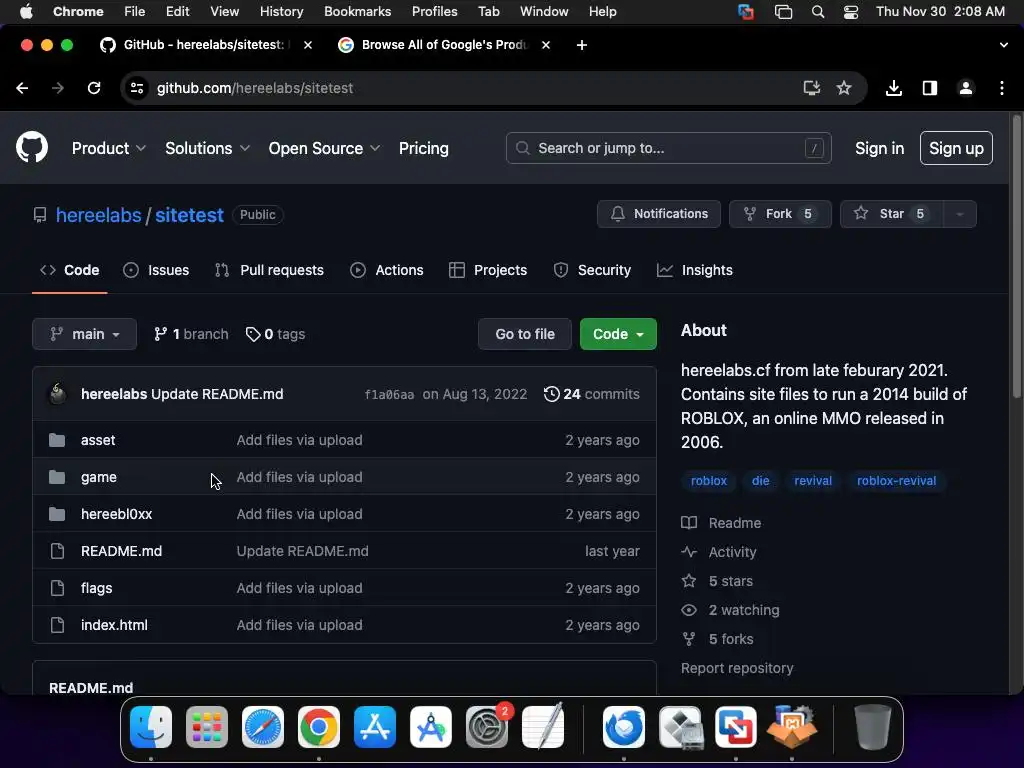Click the roblox-revival topic tag
Viewport: 1024px width, 768px height.
point(896,481)
